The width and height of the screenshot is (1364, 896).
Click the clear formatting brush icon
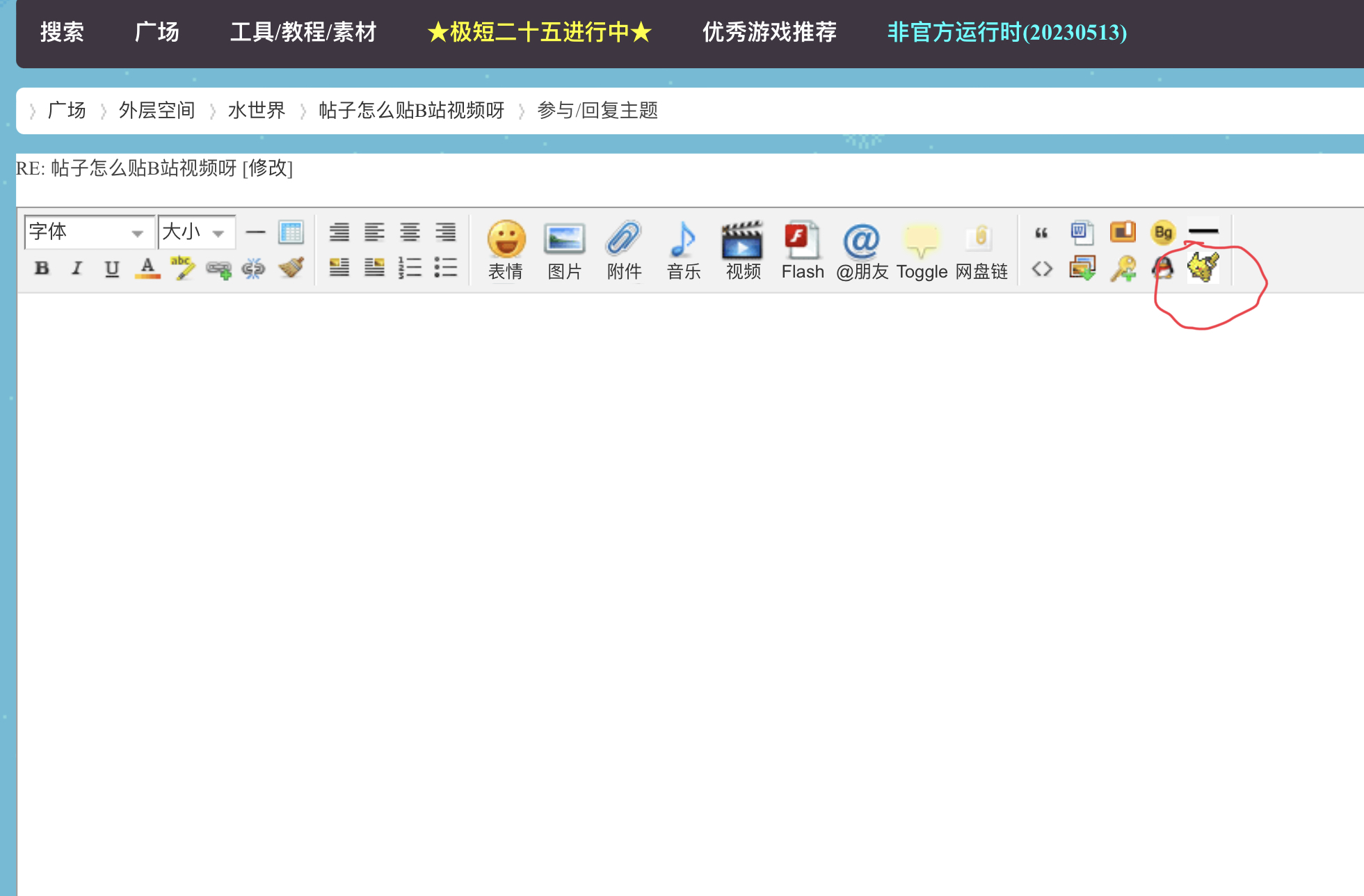pyautogui.click(x=291, y=268)
